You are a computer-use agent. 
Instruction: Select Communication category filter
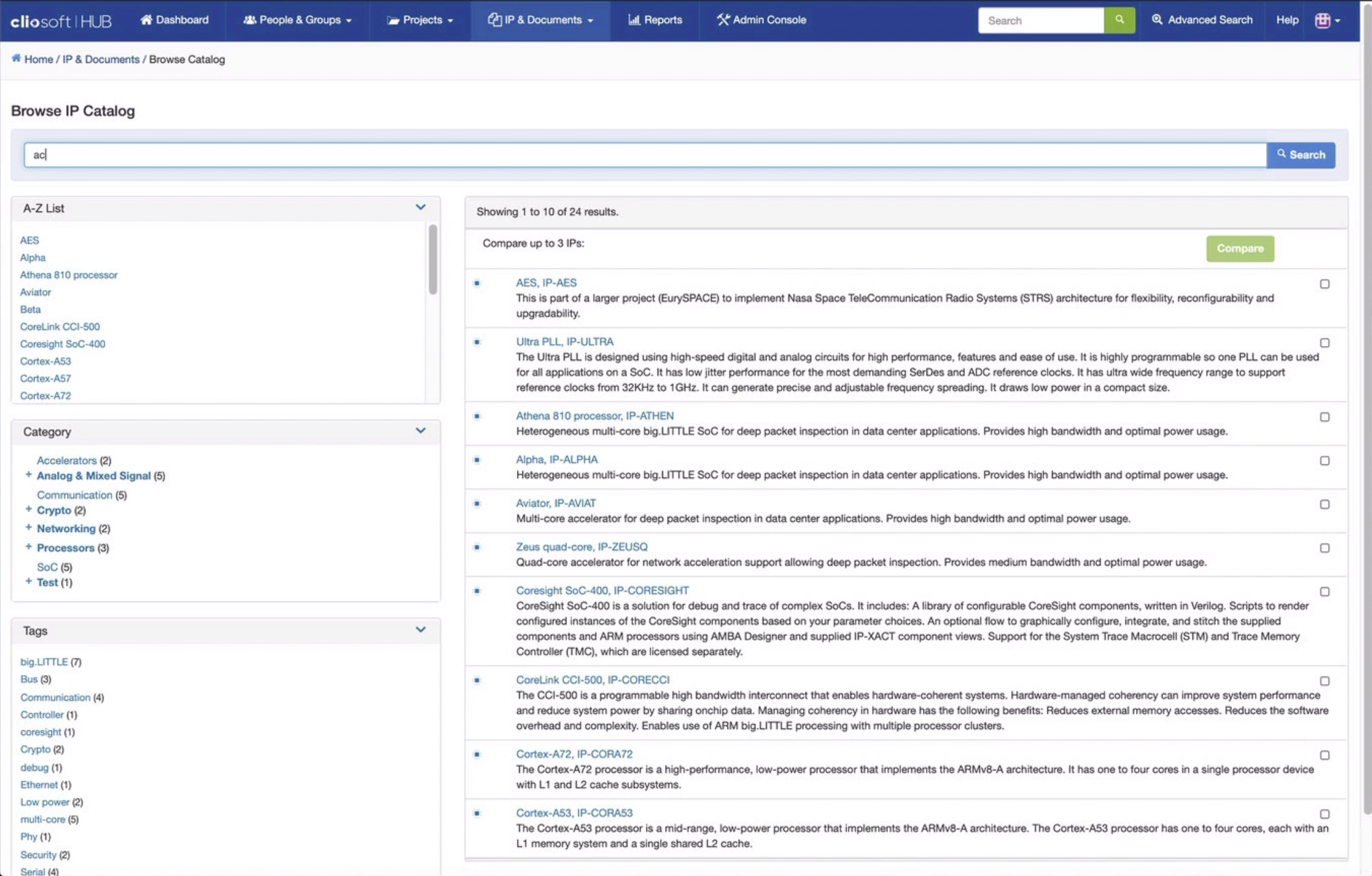74,495
